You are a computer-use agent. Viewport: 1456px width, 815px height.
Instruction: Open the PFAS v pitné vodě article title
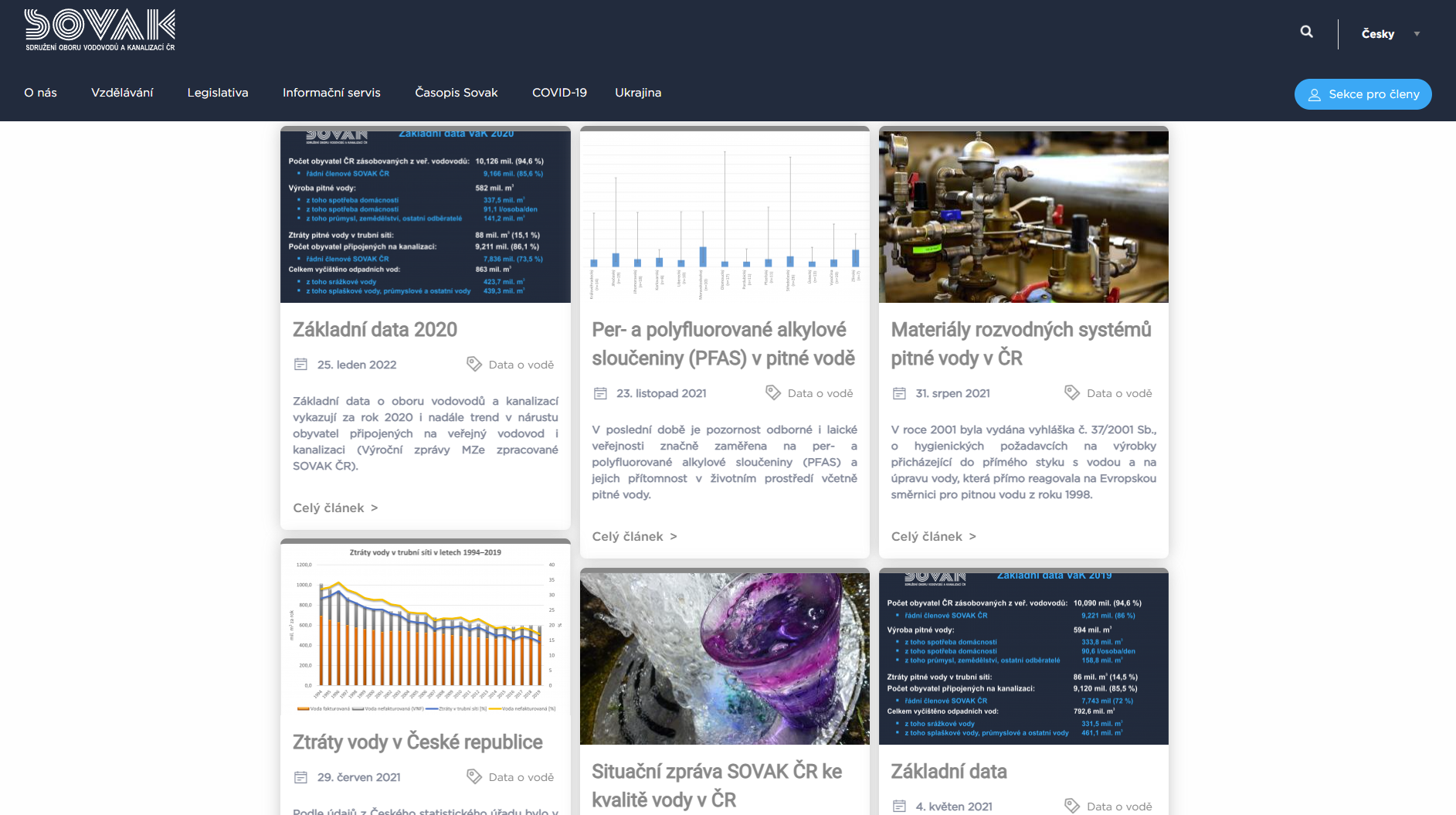coord(724,344)
